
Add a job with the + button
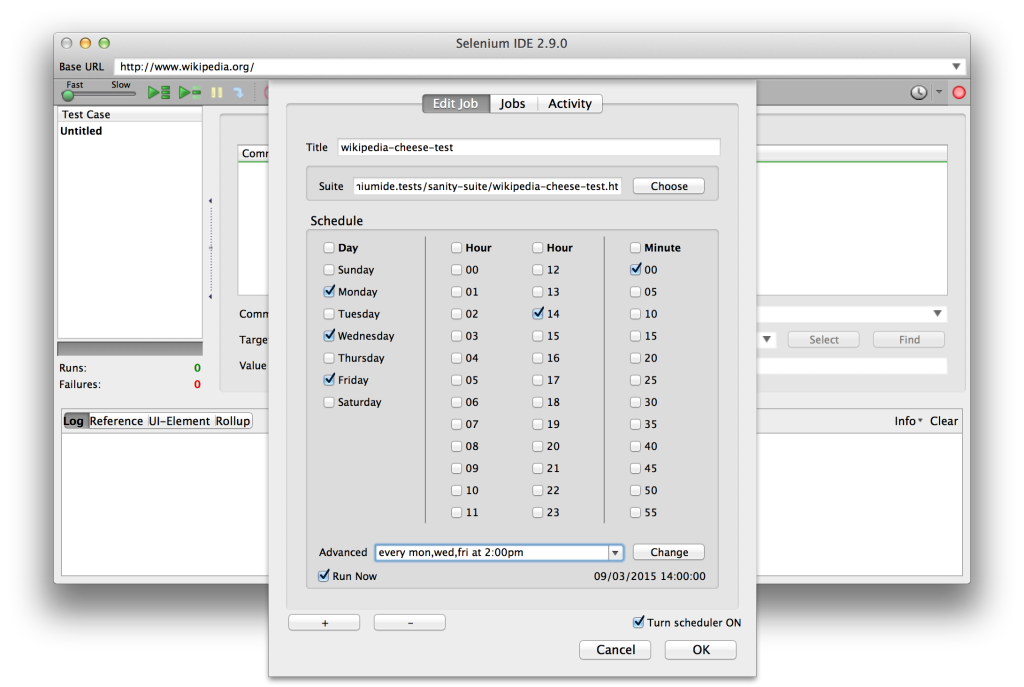(x=325, y=623)
